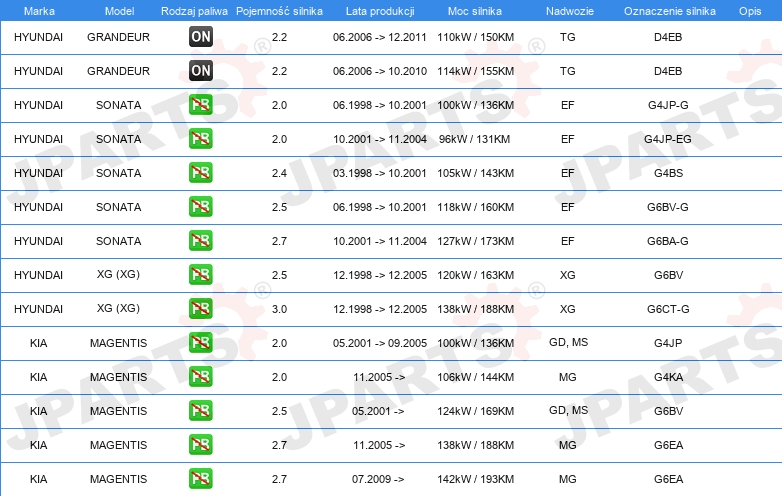Click production dates 05.2001 -> 09.2005

[x=380, y=343]
